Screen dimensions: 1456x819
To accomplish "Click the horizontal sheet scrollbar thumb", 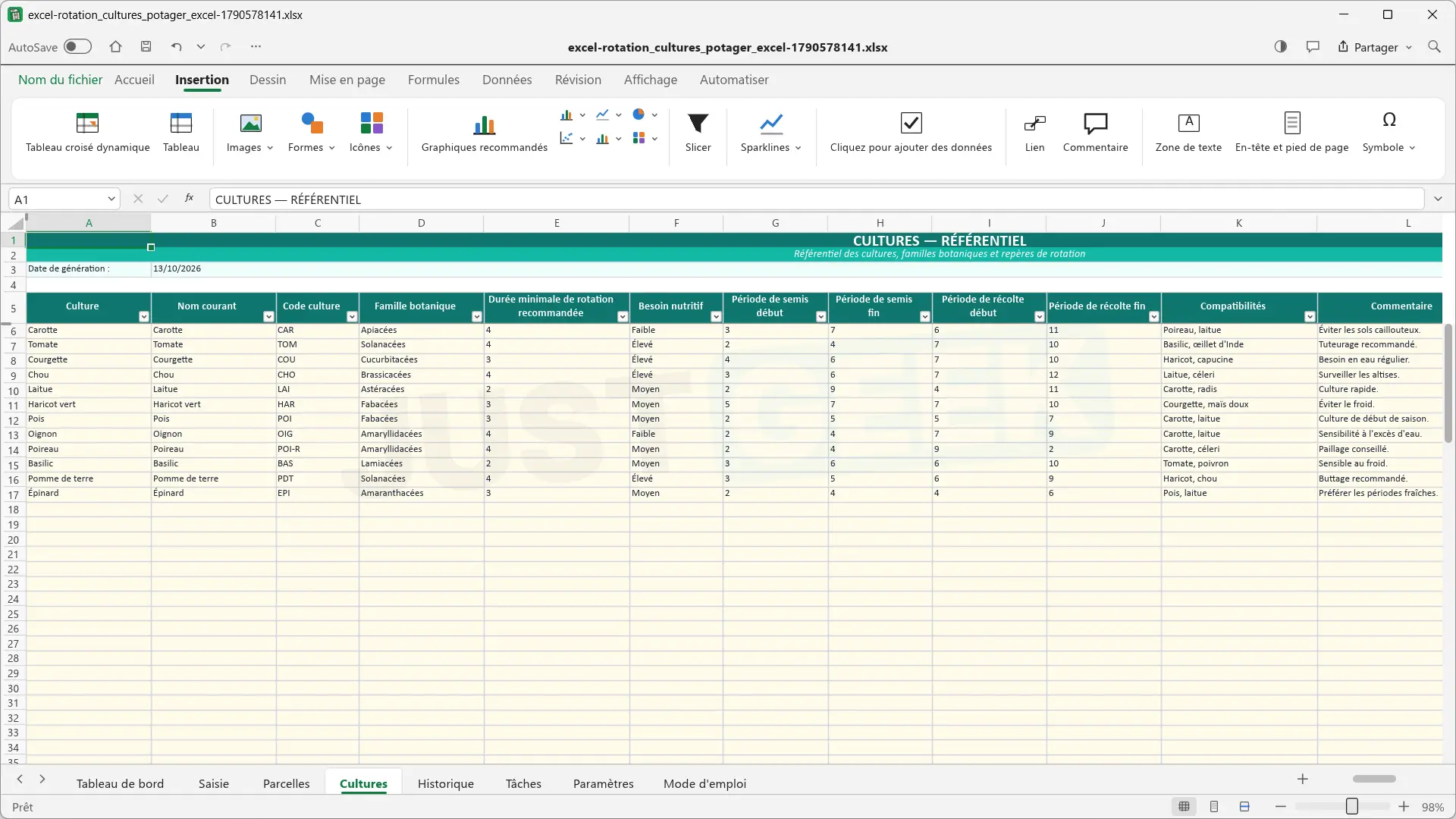I will (x=1374, y=779).
